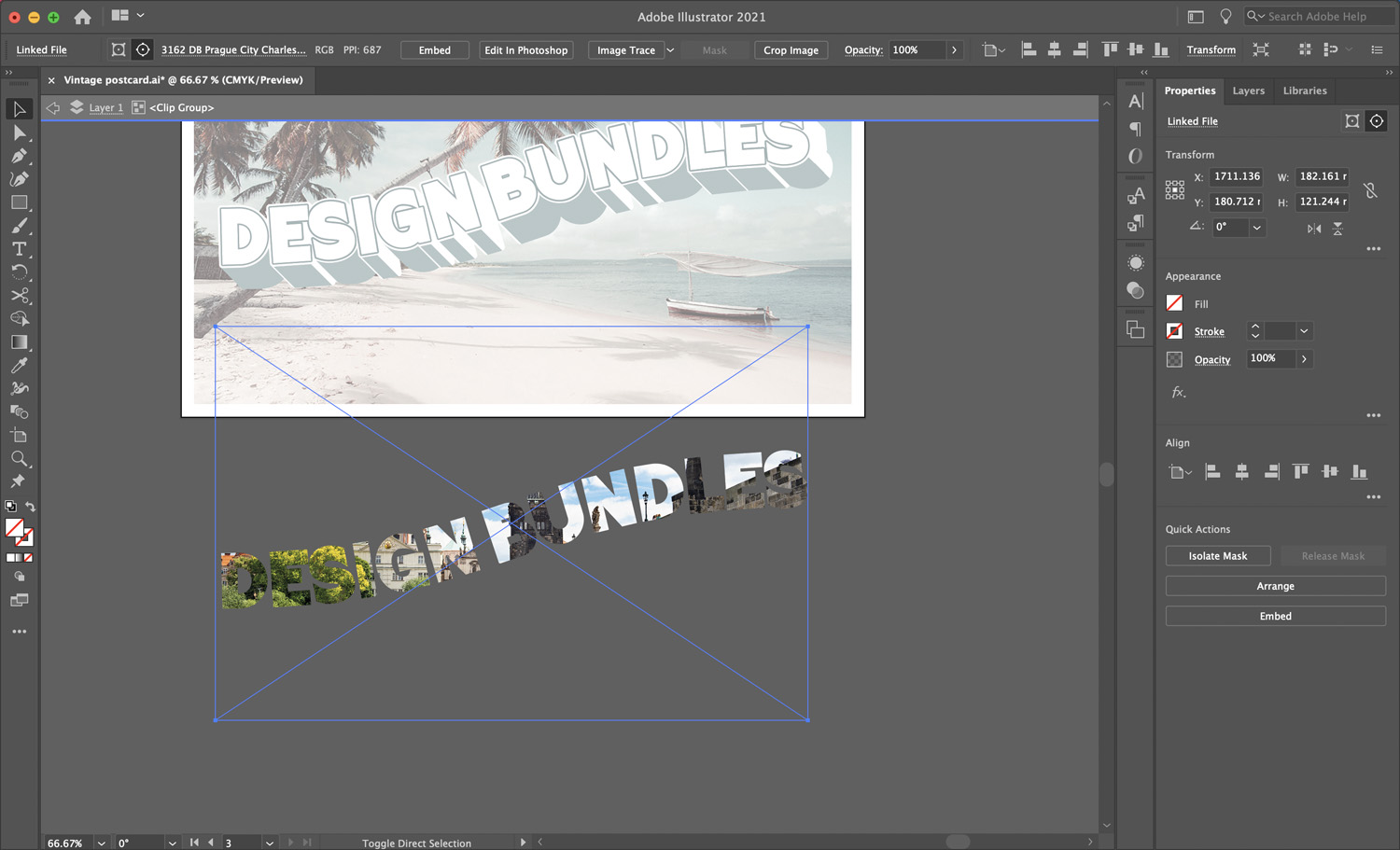Select the Symbol Sprayer tool

tap(19, 389)
